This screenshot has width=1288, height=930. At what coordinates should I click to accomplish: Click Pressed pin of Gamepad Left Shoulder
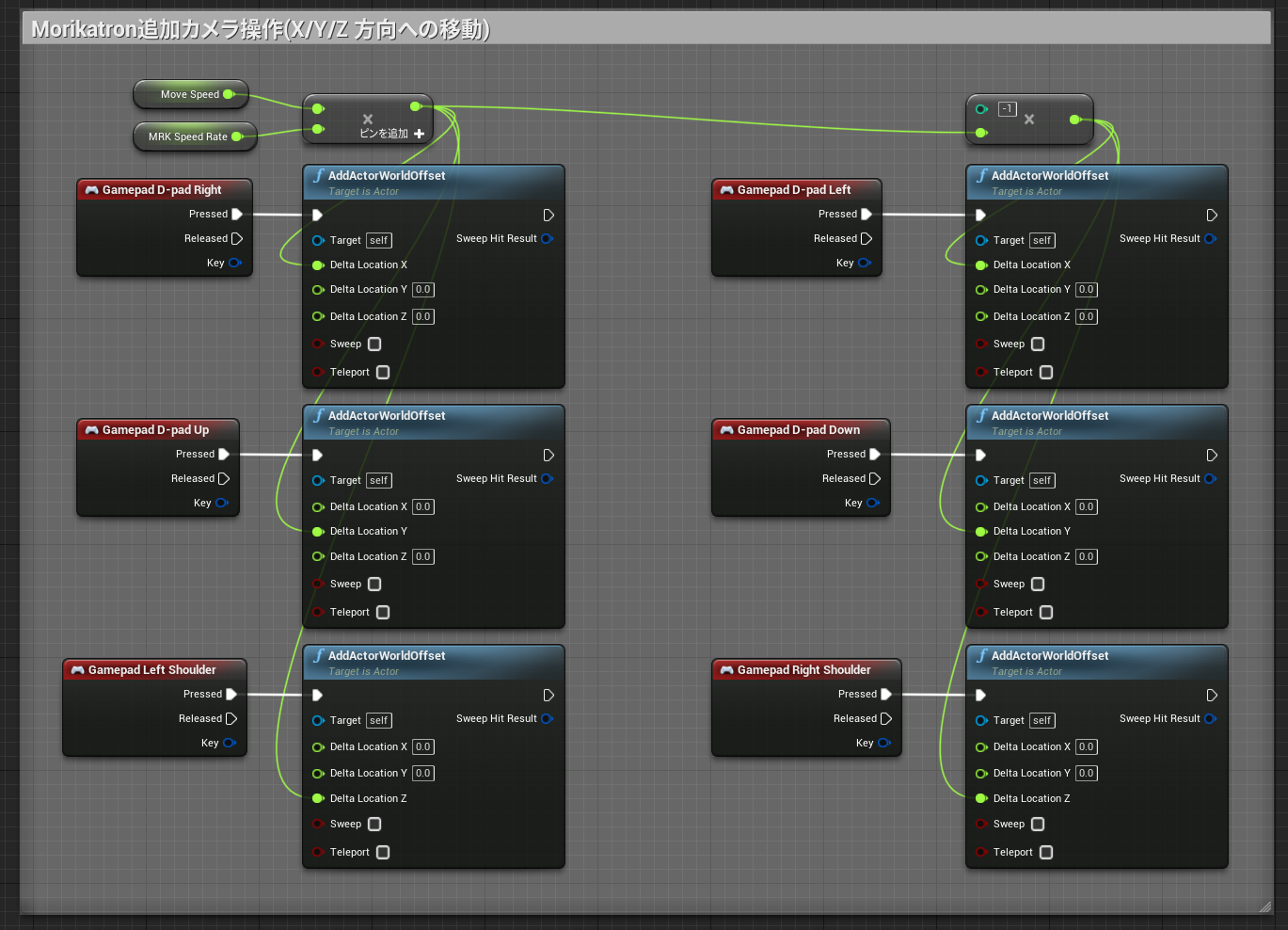point(231,694)
